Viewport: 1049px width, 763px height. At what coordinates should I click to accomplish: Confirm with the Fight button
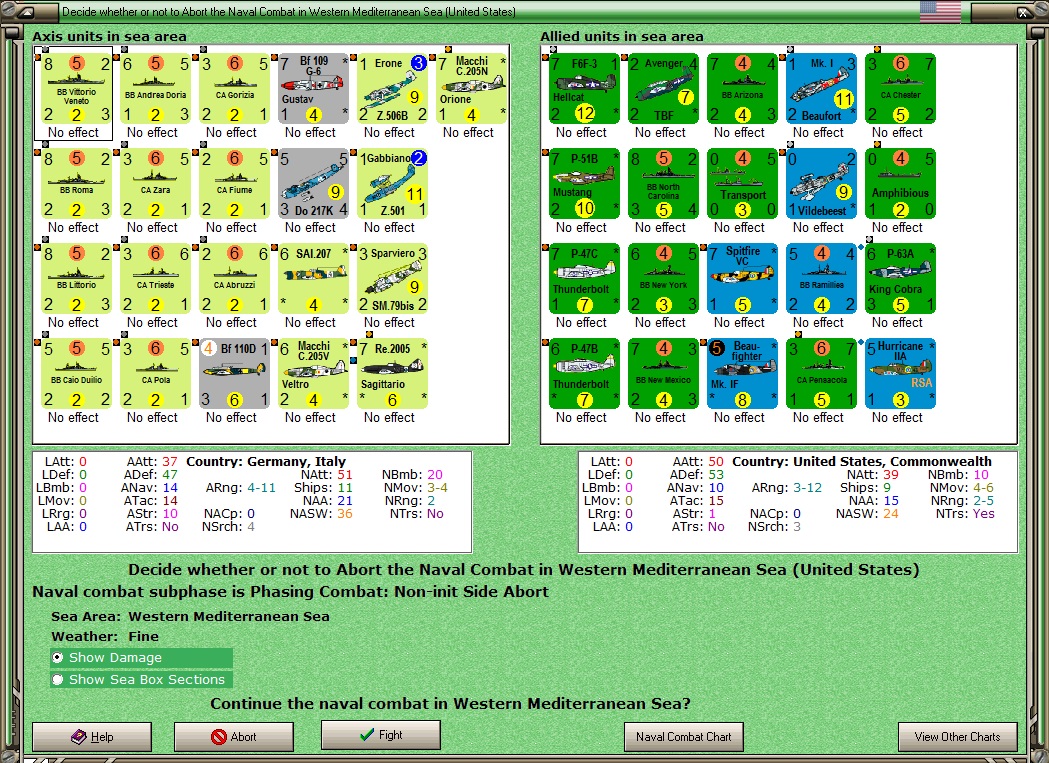pyautogui.click(x=381, y=735)
